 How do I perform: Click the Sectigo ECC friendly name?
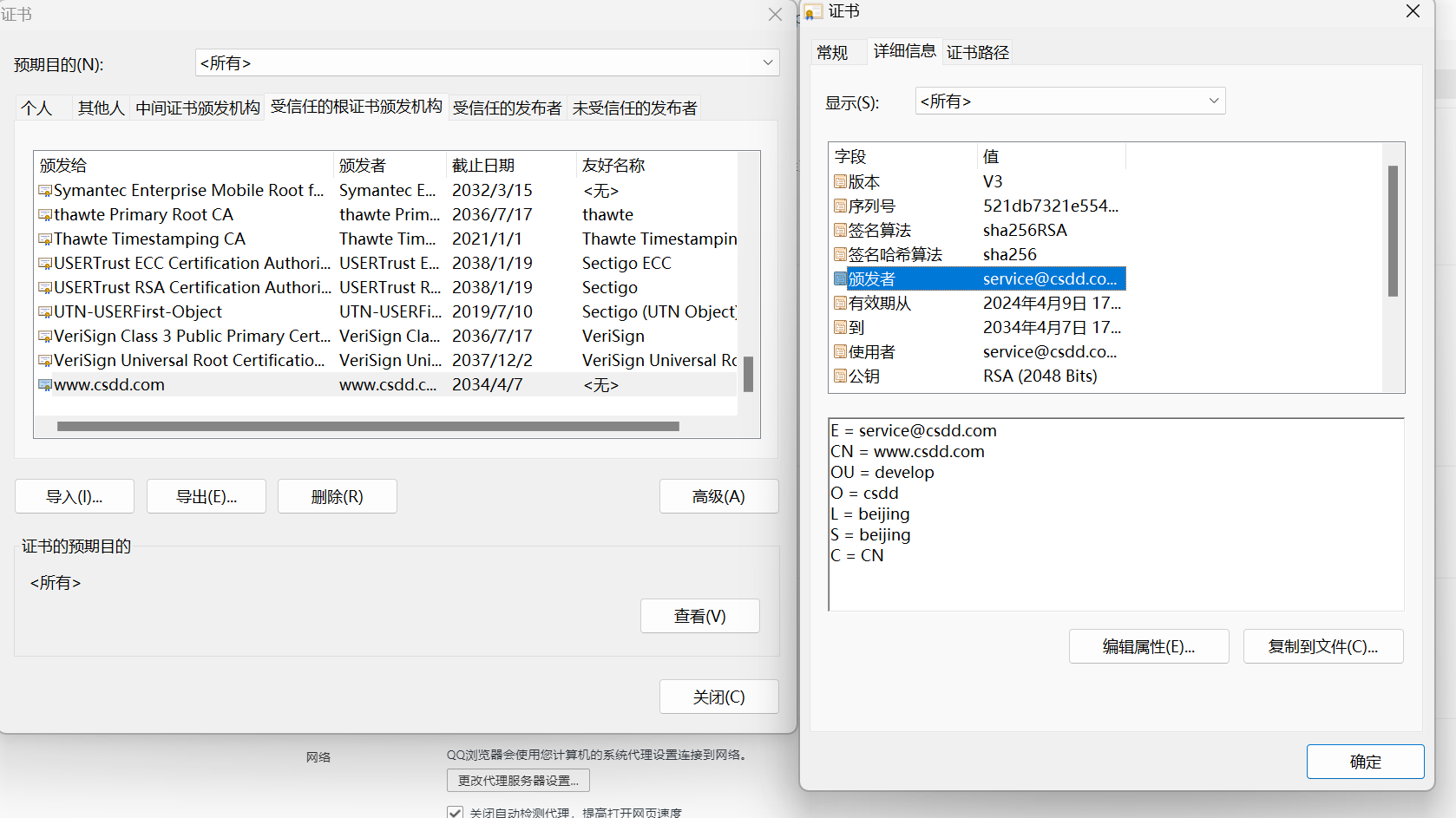[626, 263]
